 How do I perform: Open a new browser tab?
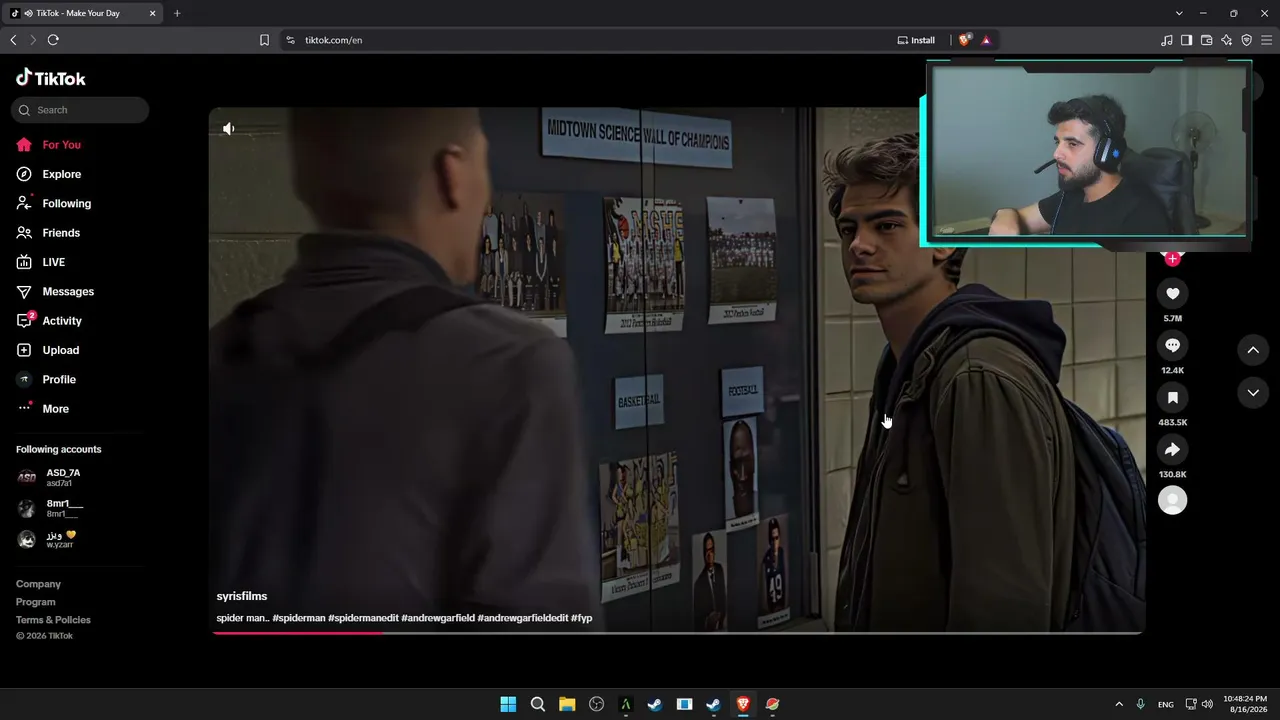coord(177,13)
